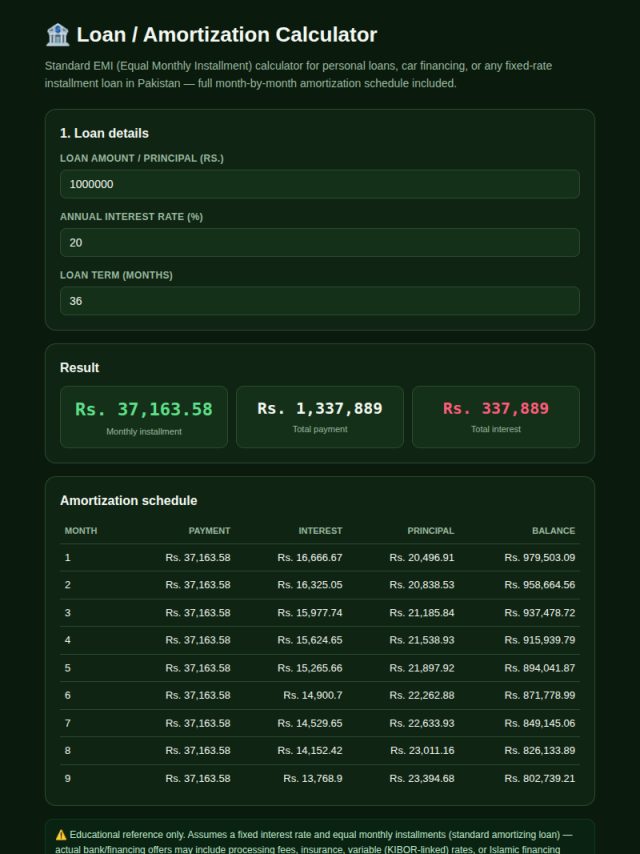Click the Total payment value Rs. 1,337,889

[x=320, y=408]
